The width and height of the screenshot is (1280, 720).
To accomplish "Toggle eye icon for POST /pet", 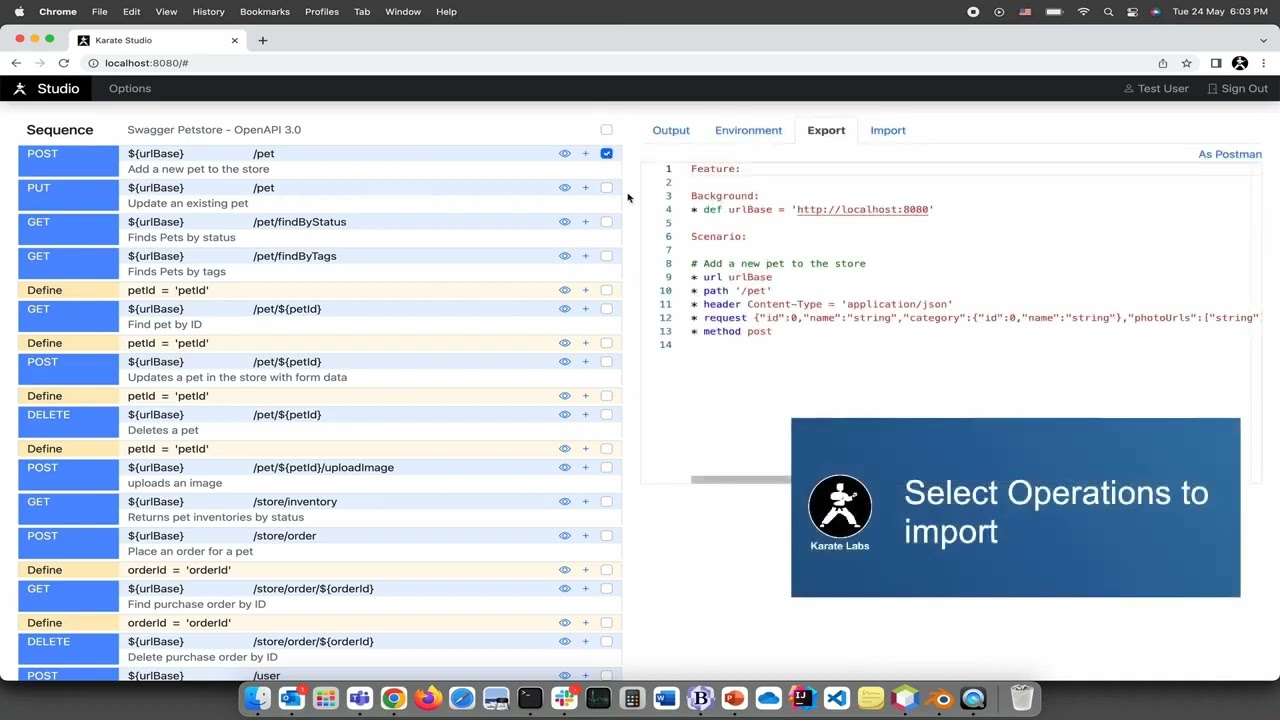I will pos(564,154).
